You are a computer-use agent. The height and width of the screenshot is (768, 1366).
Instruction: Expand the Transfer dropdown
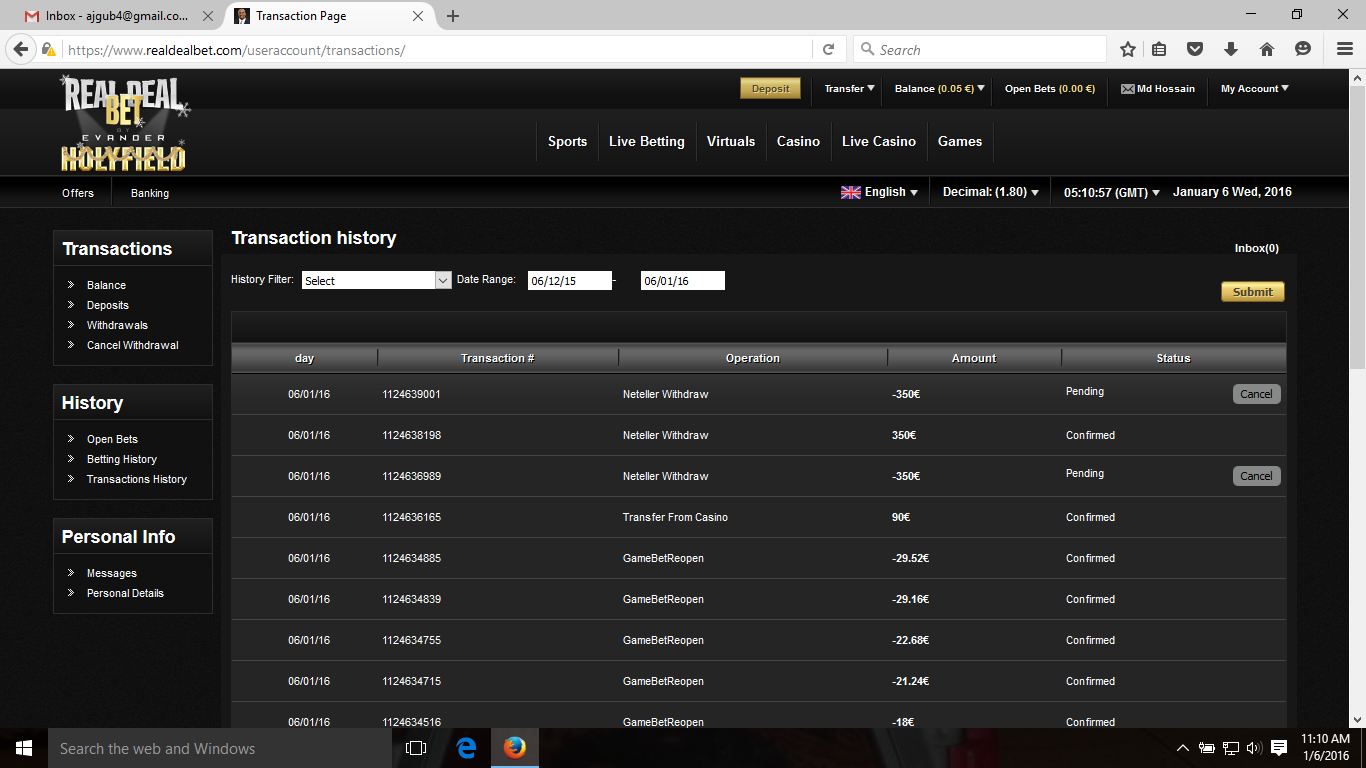849,89
